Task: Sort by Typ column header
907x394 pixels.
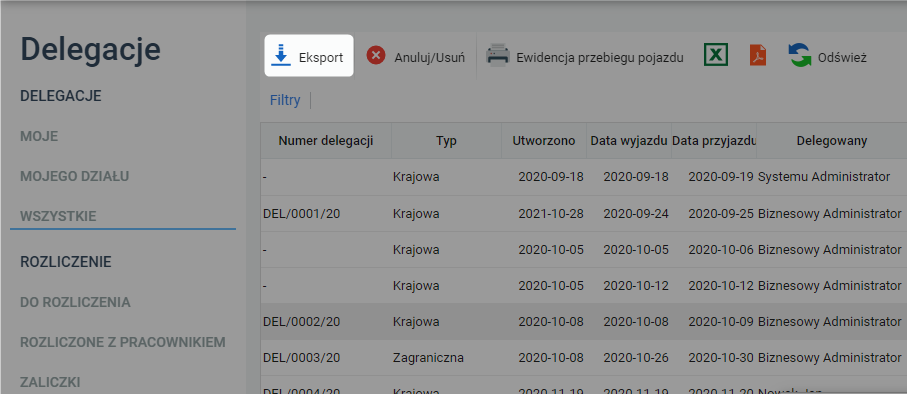Action: tap(447, 141)
